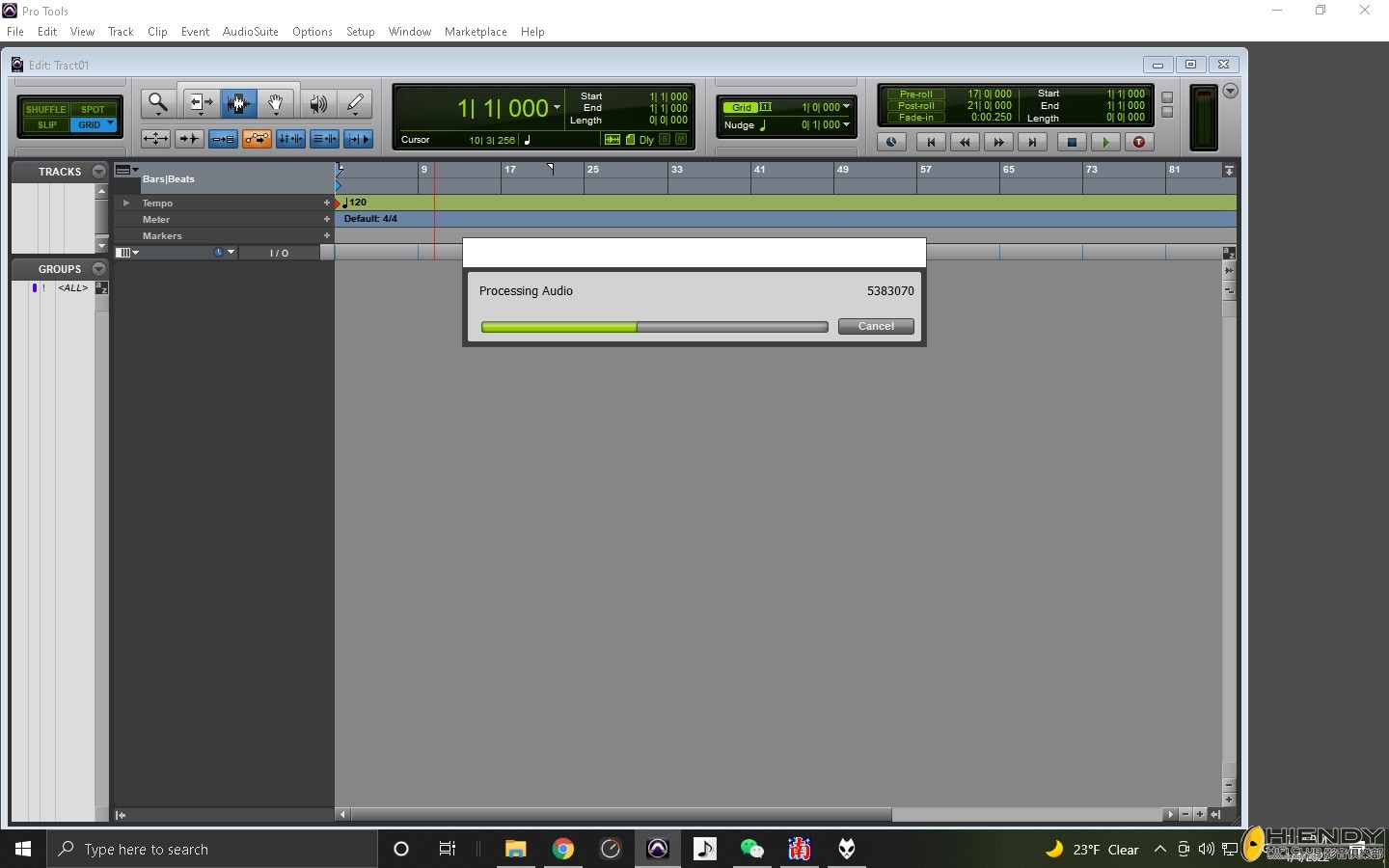Enable Spot edit mode
The height and width of the screenshot is (868, 1389).
point(94,109)
